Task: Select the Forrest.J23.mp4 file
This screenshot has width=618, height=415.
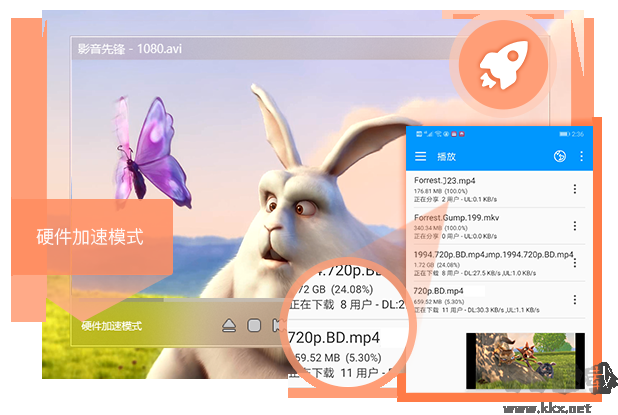Action: (x=445, y=181)
